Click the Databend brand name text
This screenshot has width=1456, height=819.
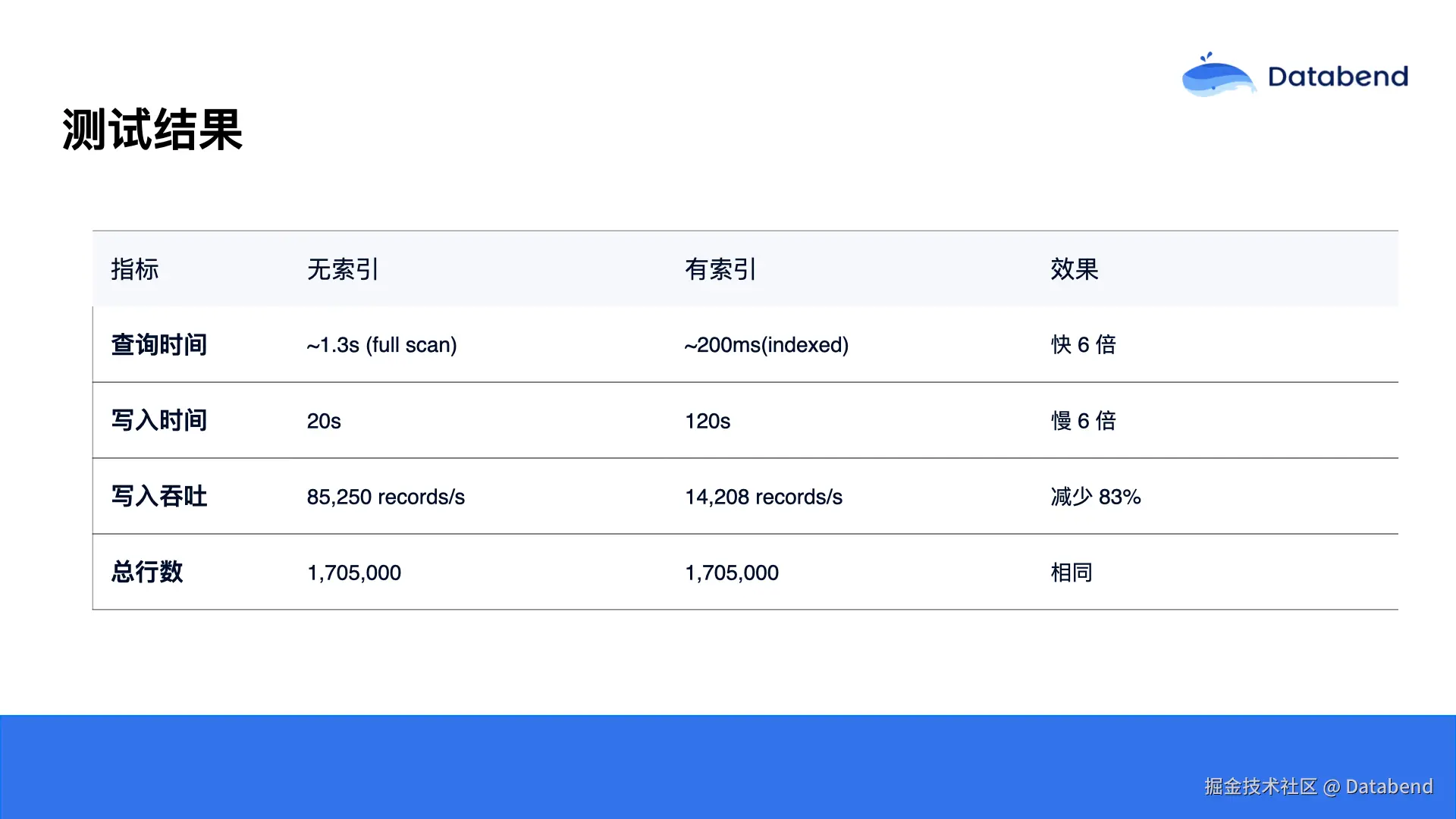[x=1338, y=77]
